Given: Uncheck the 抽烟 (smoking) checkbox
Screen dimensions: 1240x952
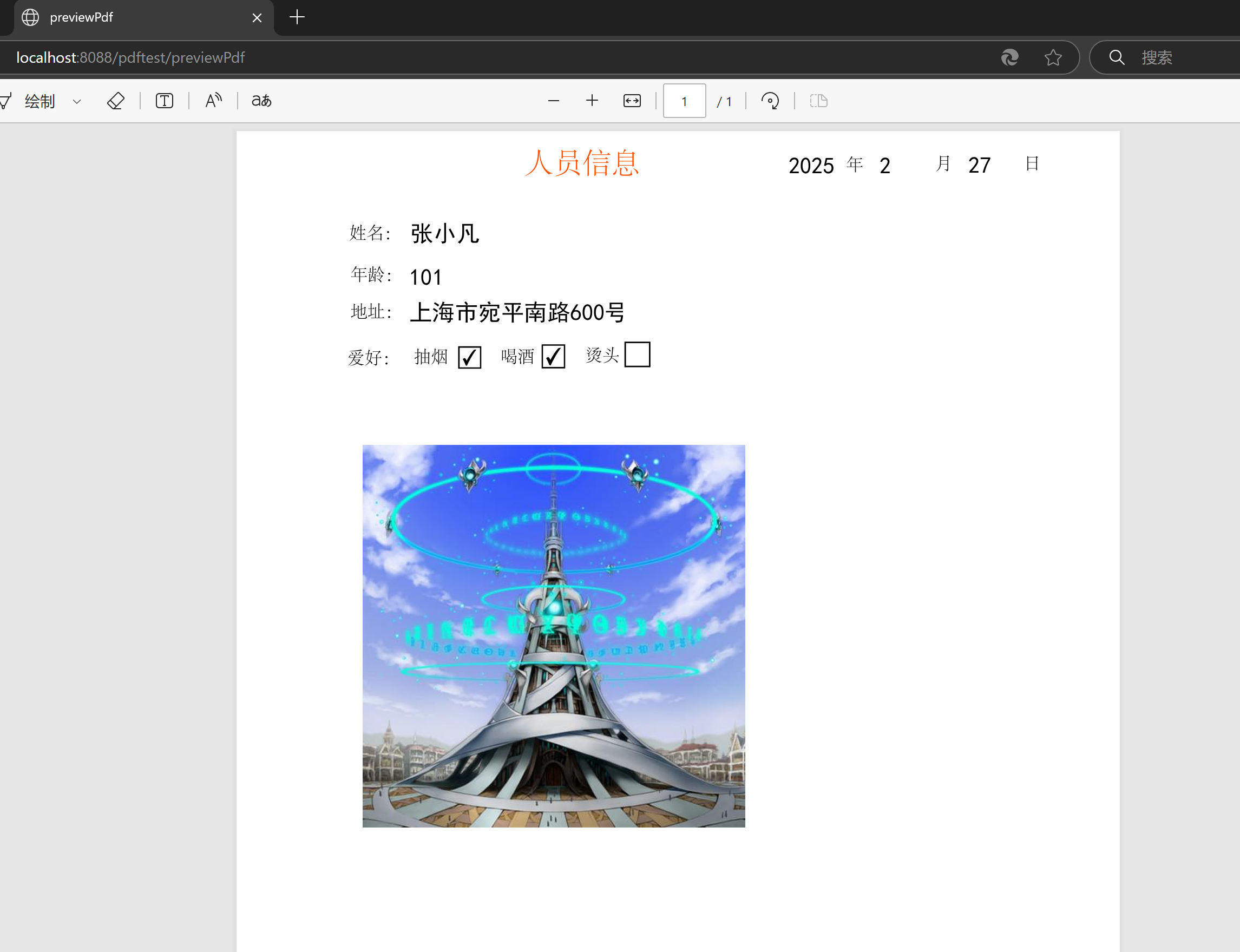Looking at the screenshot, I should click(x=469, y=357).
